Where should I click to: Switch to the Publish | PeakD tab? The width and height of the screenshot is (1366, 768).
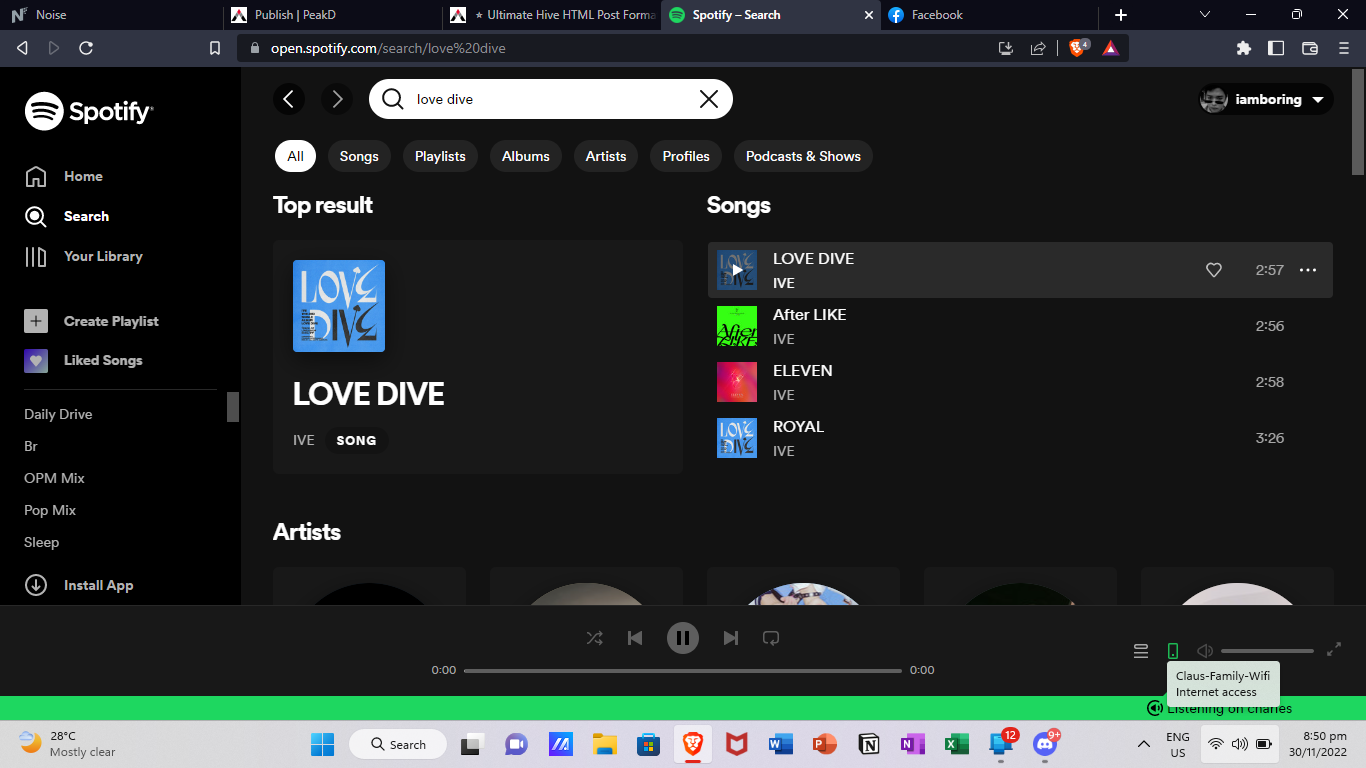tap(330, 15)
